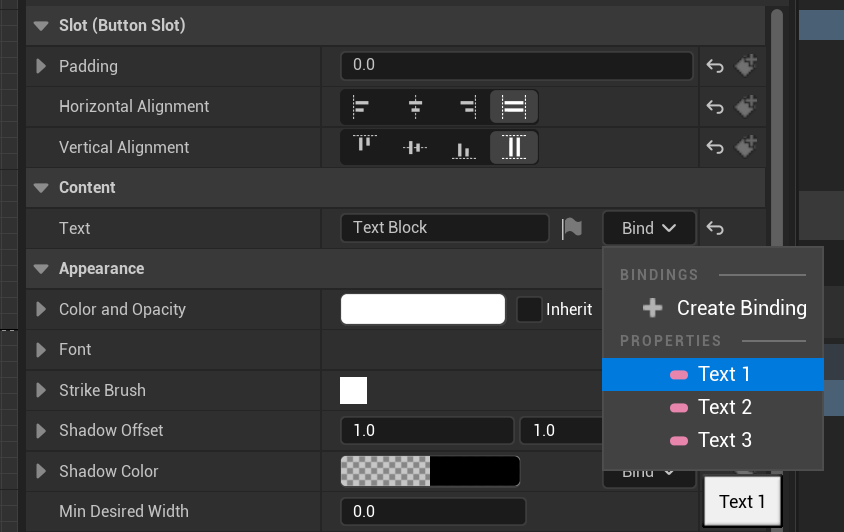Collapse the Appearance section
The width and height of the screenshot is (844, 532).
click(41, 268)
